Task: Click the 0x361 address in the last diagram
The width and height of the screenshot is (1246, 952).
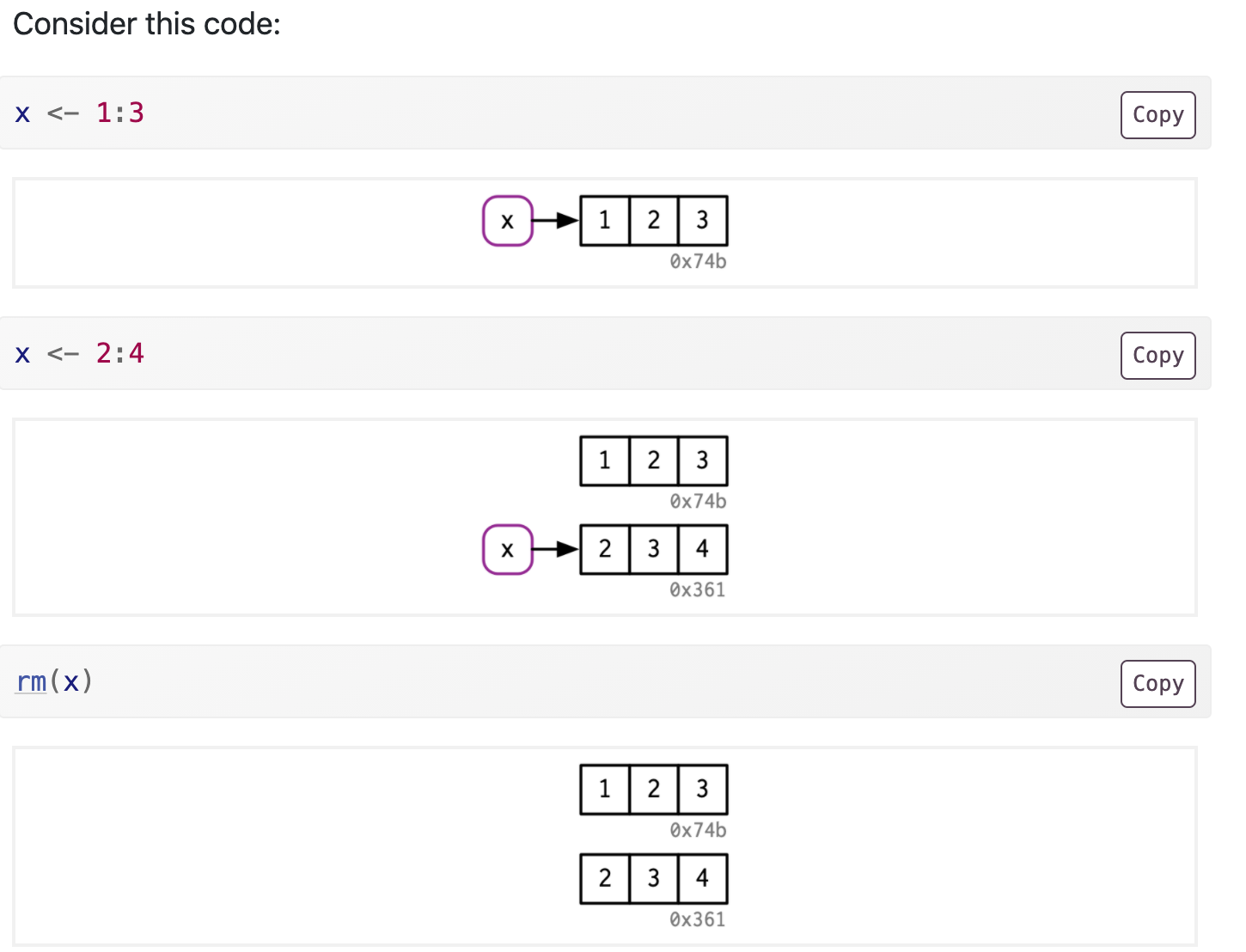Action: pyautogui.click(x=697, y=919)
